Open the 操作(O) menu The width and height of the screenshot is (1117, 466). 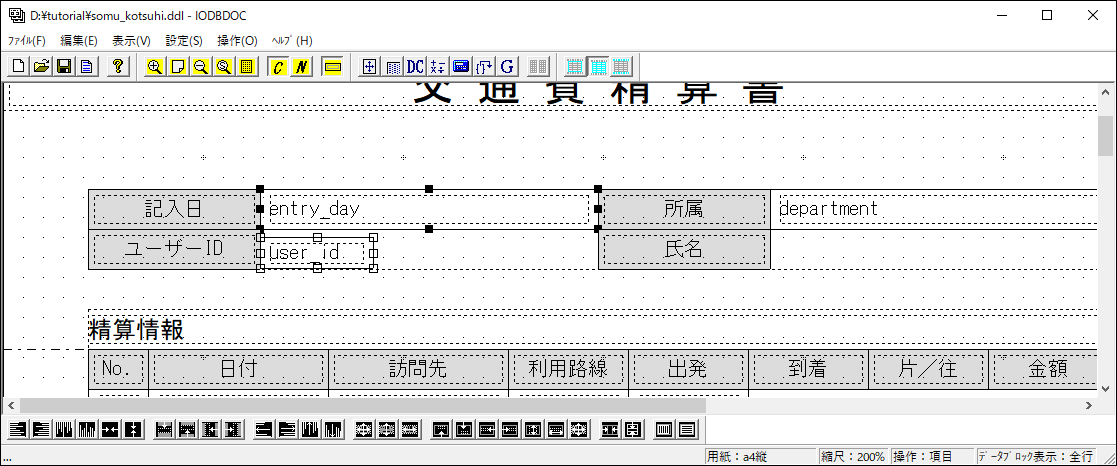pos(237,41)
